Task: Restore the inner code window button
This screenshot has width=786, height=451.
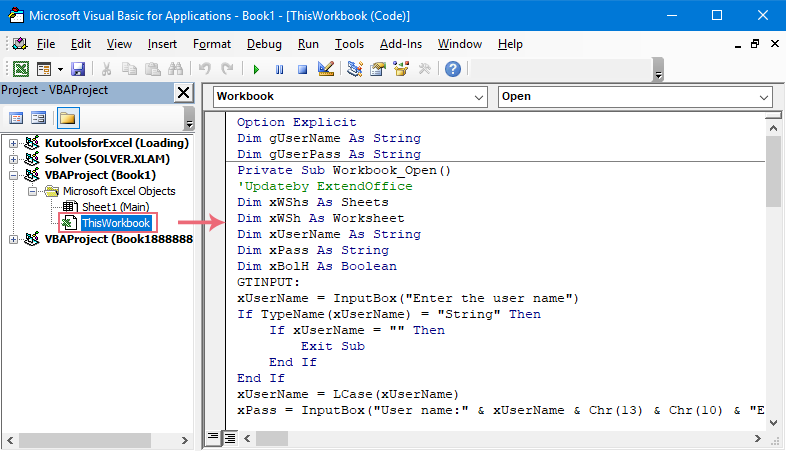Action: pyautogui.click(x=755, y=44)
